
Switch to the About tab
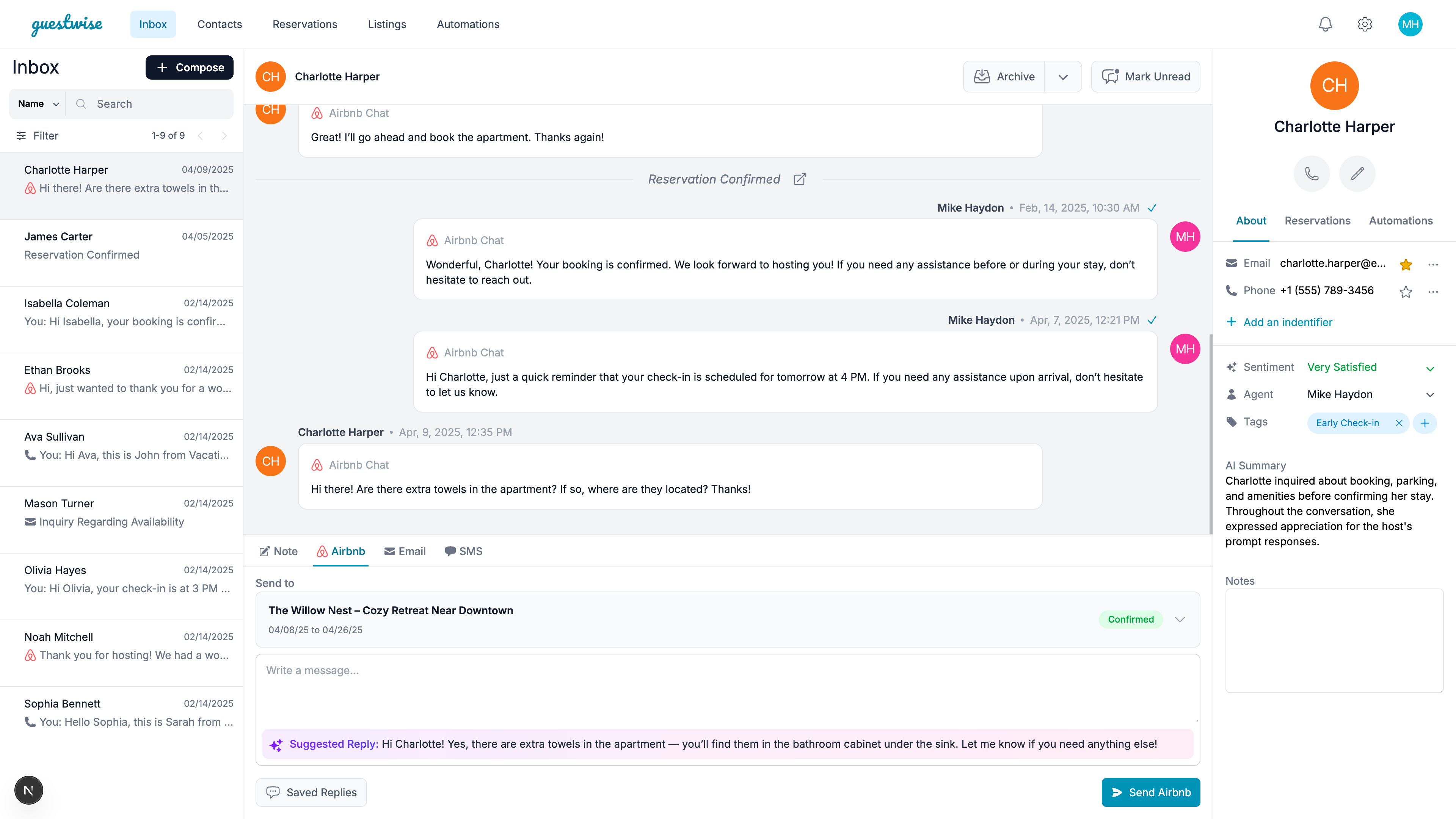click(1251, 221)
